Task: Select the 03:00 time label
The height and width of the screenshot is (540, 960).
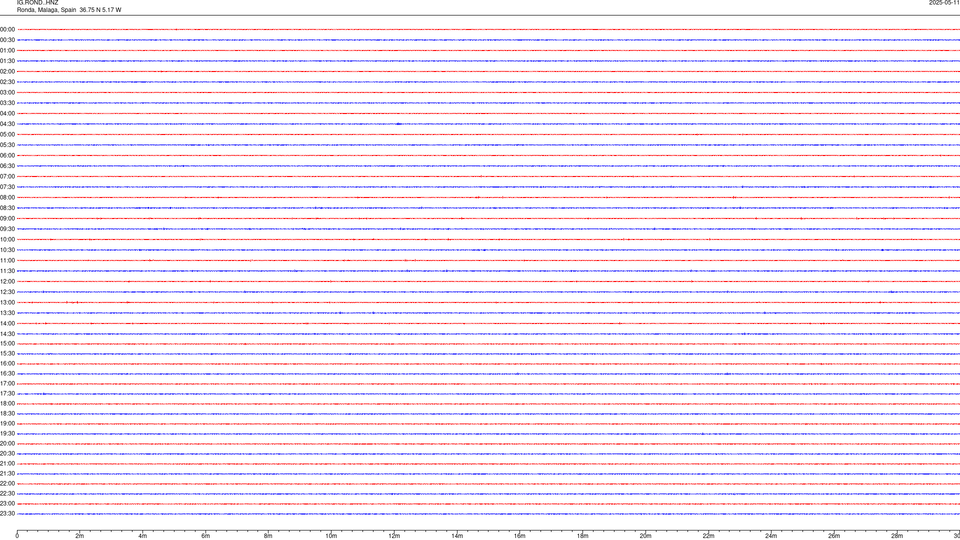Action: pyautogui.click(x=7, y=92)
